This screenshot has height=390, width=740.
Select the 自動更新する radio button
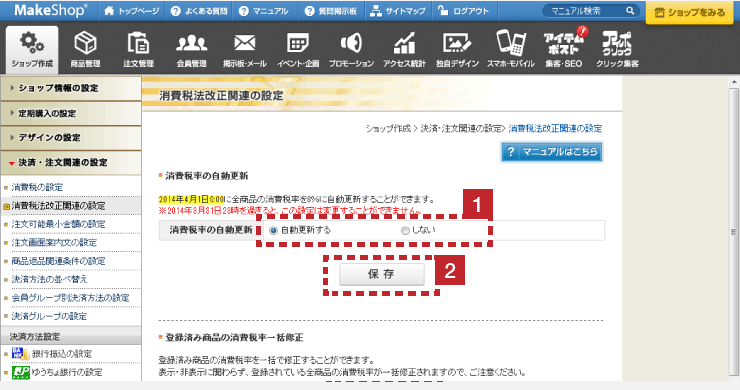273,230
